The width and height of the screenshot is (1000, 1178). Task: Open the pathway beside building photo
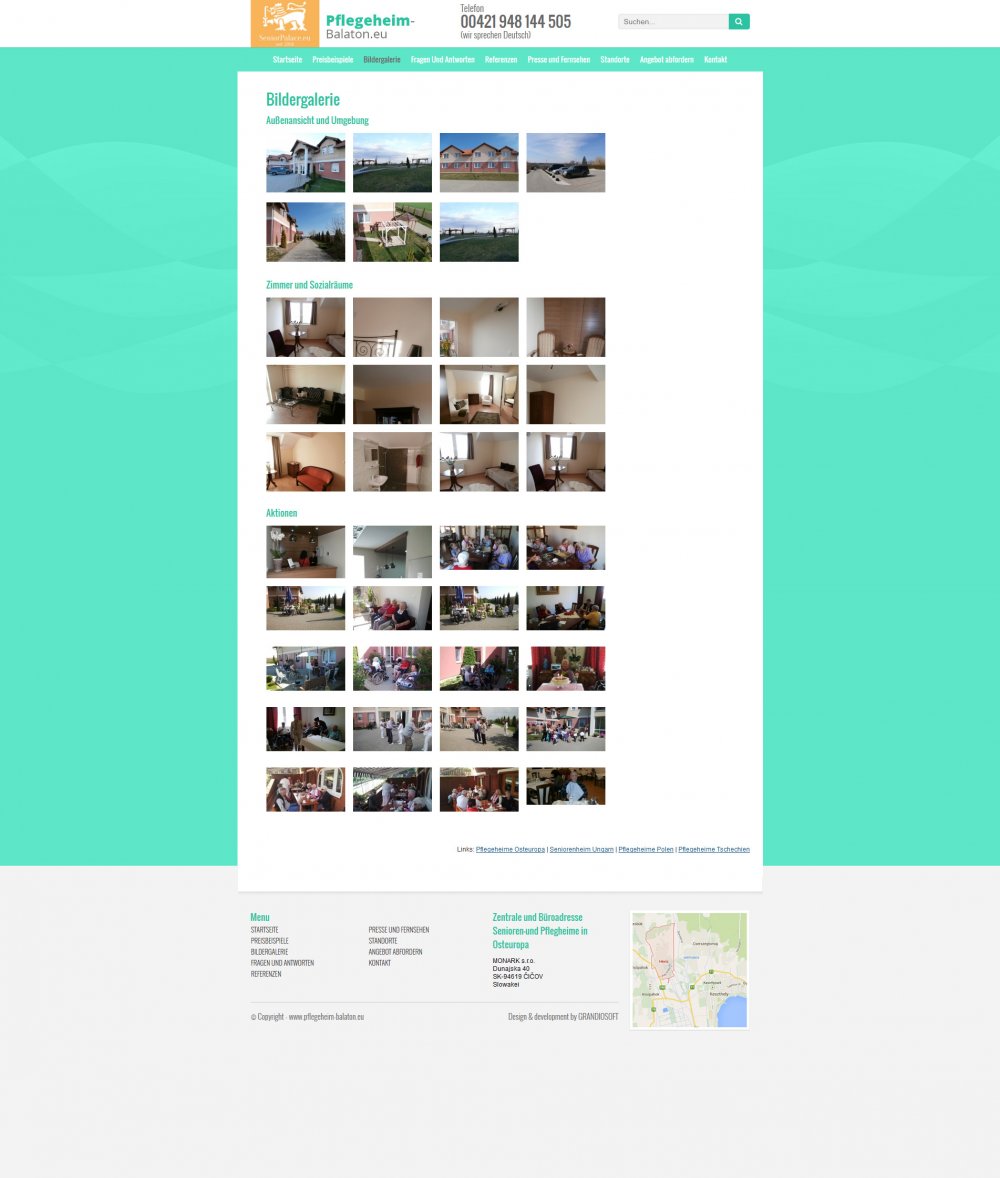306,232
